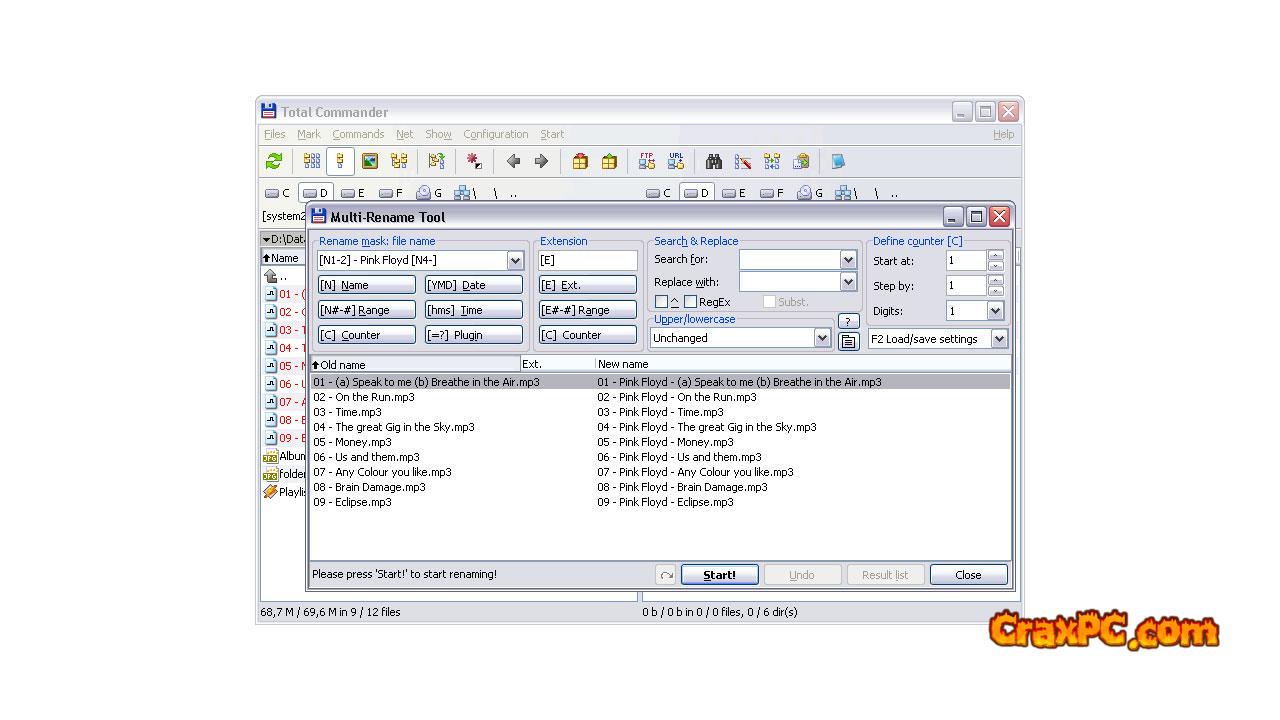1280x720 pixels.
Task: Select the row '05 - Money.mp3'
Action: [x=660, y=442]
